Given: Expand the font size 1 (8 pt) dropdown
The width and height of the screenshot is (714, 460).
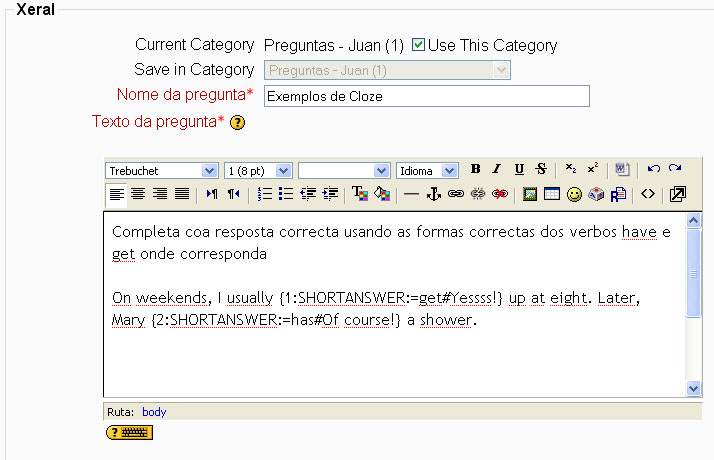Looking at the screenshot, I should click(x=258, y=171).
